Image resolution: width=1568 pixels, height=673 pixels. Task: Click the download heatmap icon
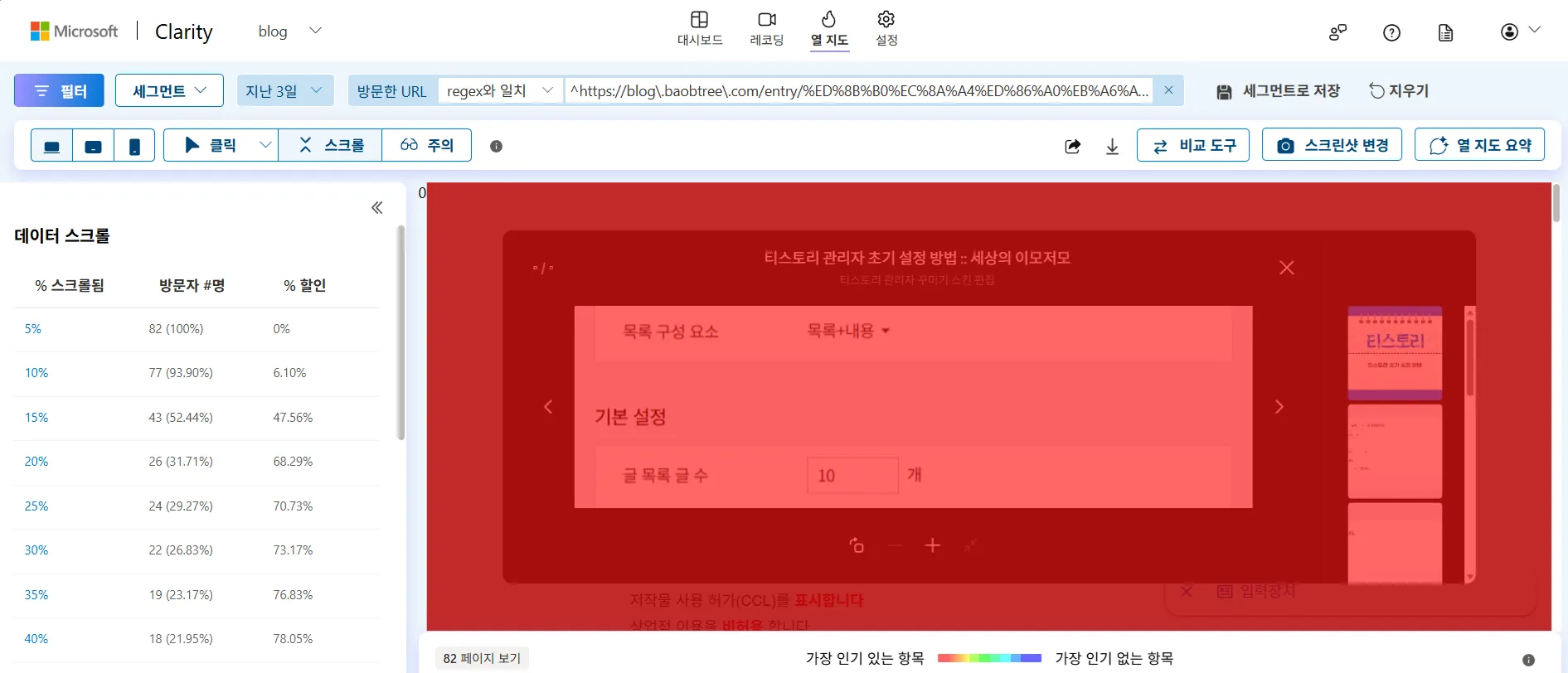[x=1112, y=146]
